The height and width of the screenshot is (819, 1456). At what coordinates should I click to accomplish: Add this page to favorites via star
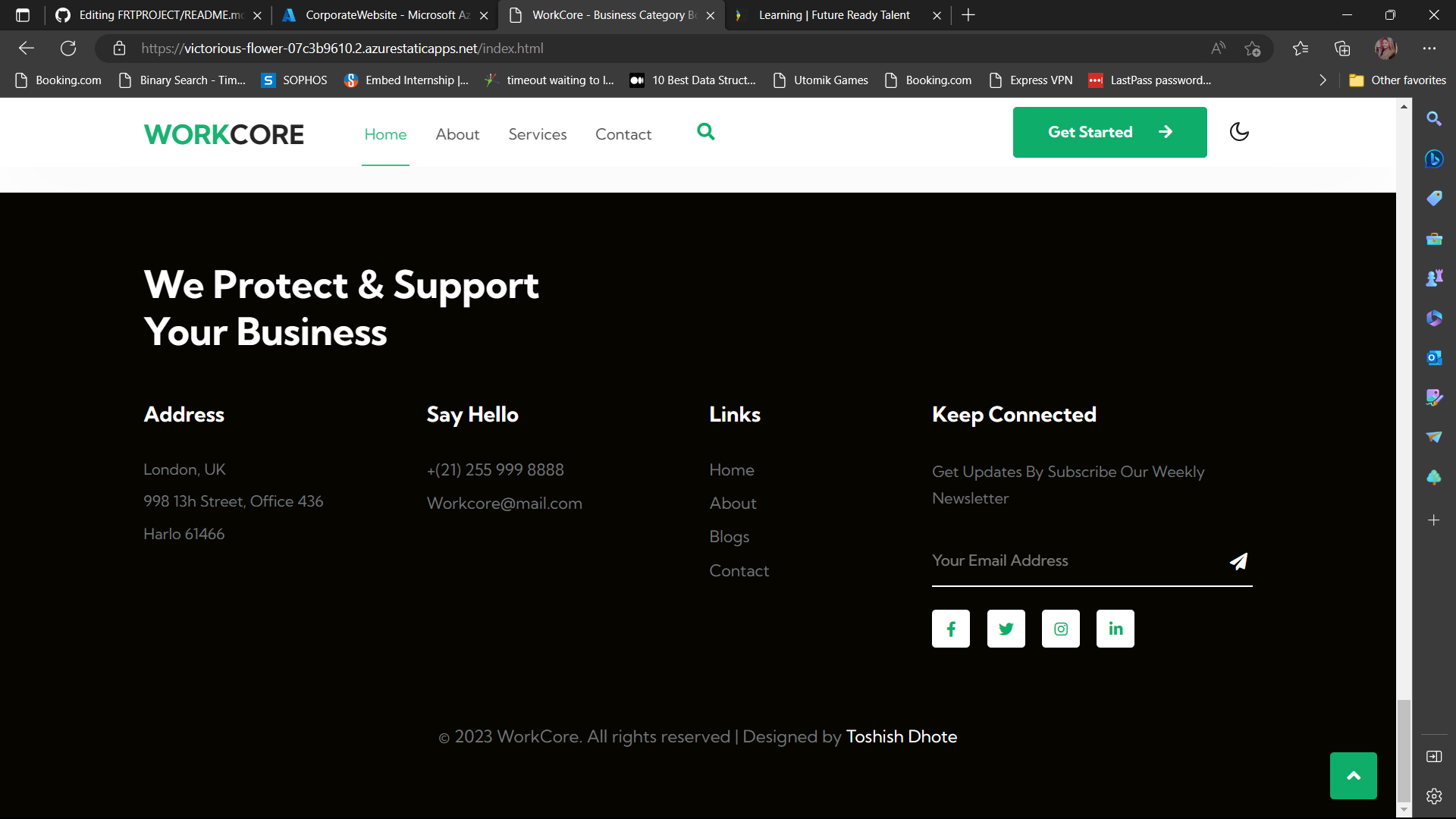[x=1253, y=48]
